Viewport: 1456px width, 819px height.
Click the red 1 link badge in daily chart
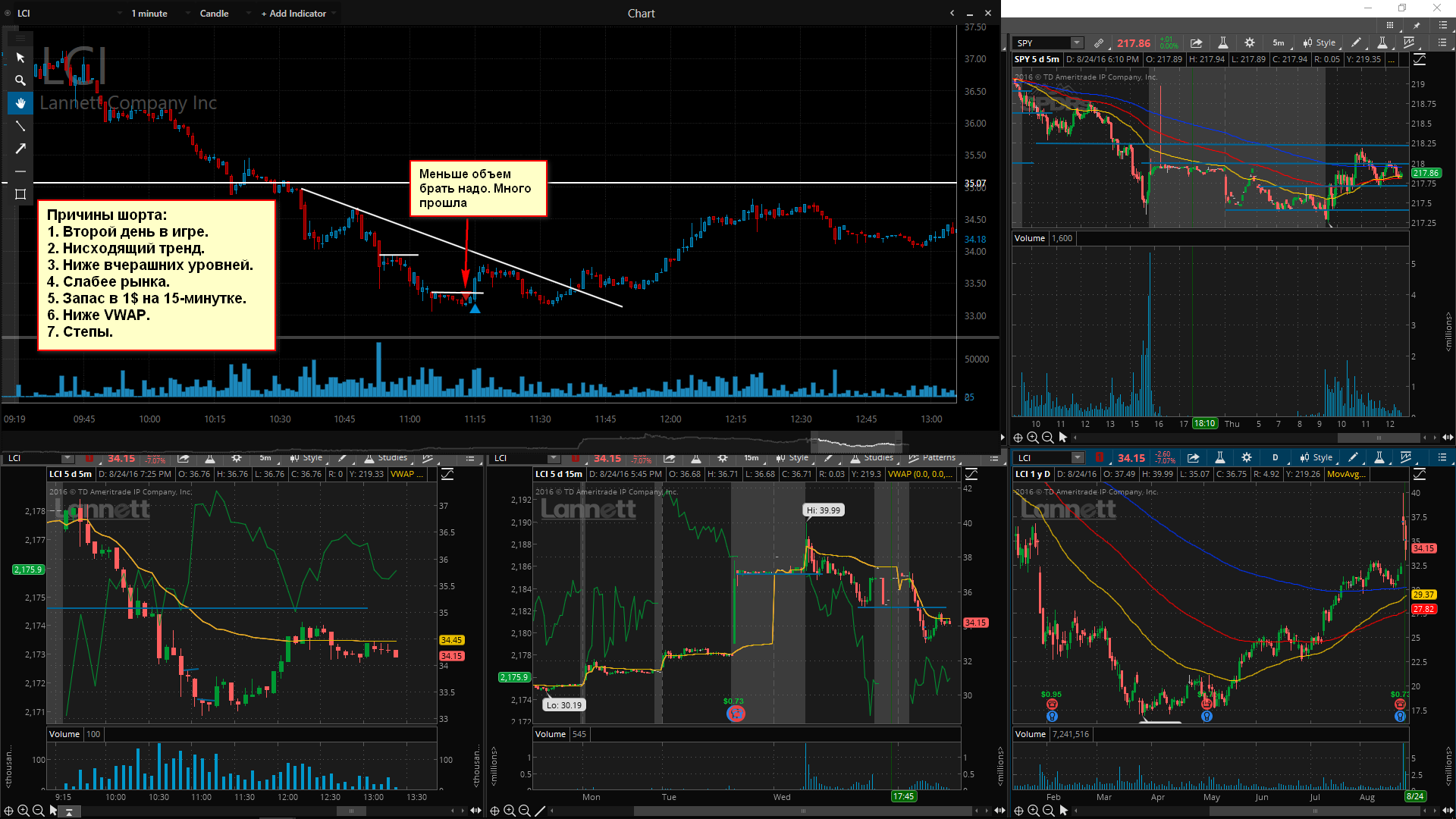1100,458
